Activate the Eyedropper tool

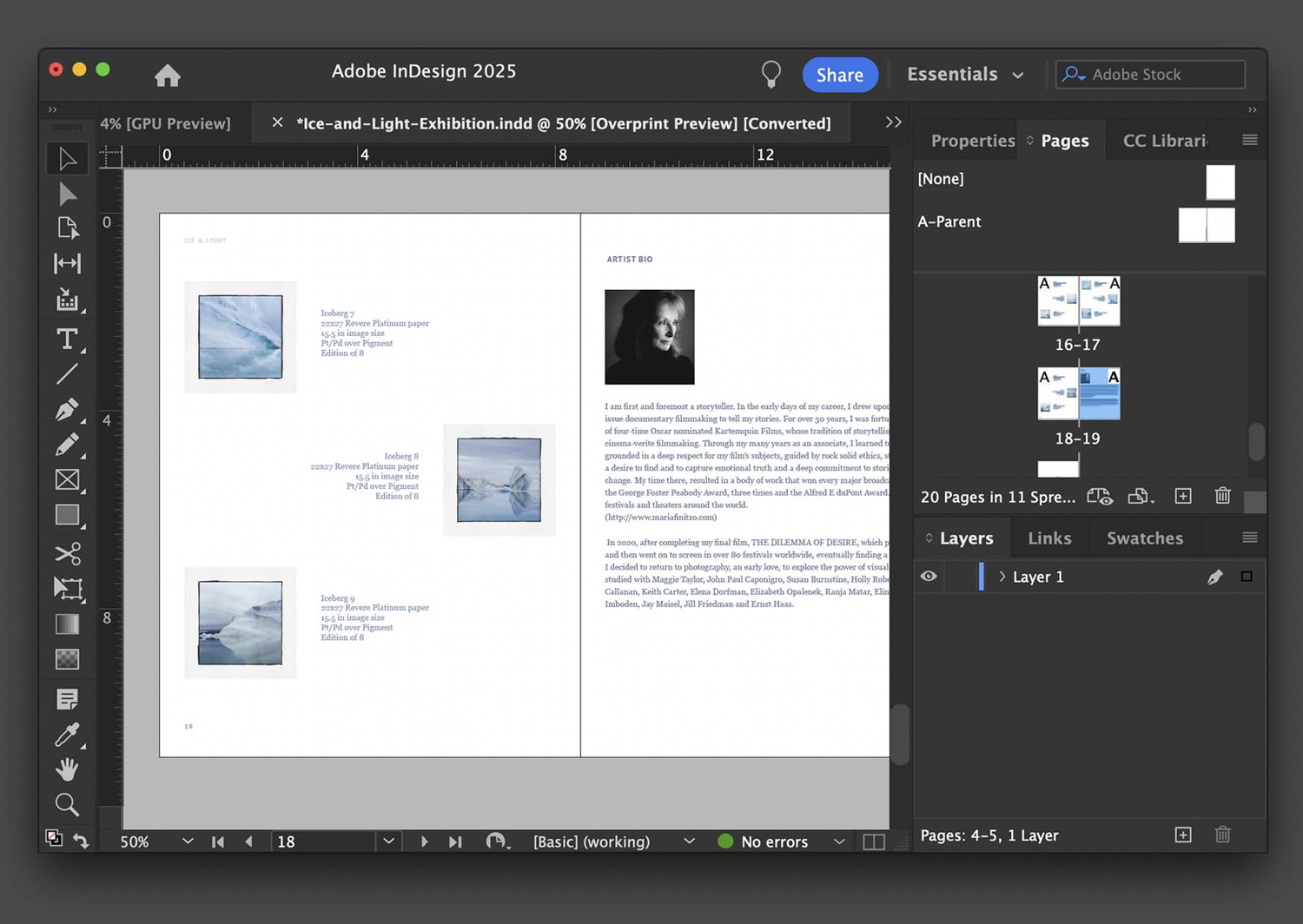click(x=67, y=735)
